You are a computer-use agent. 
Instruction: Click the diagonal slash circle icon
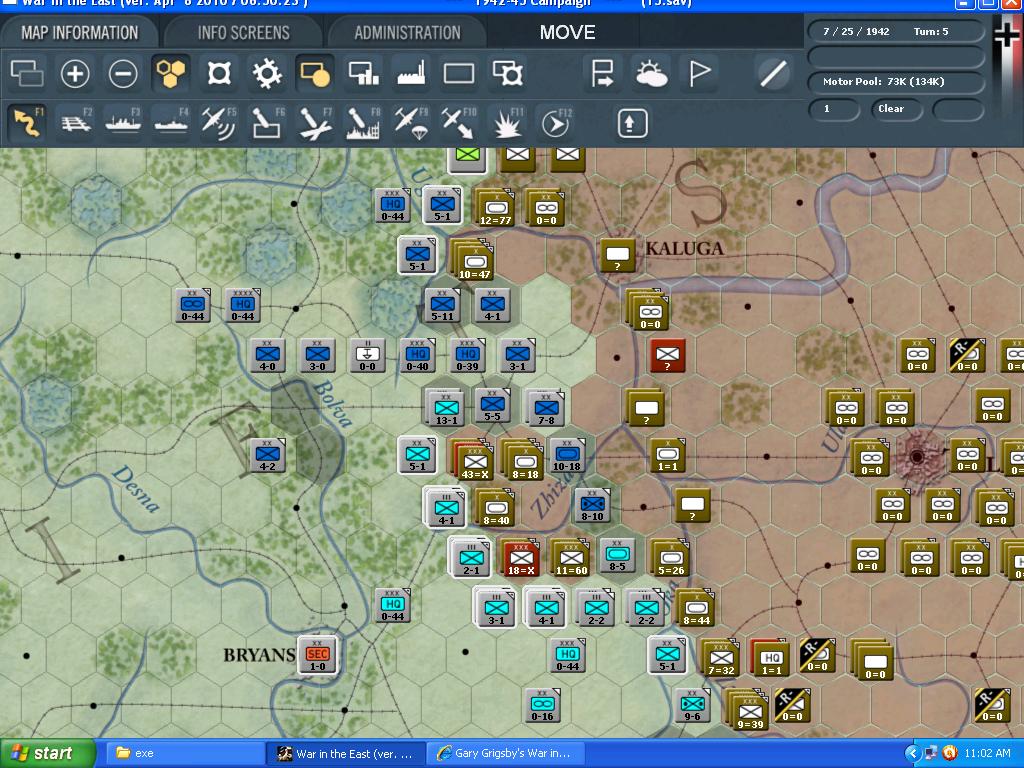[773, 73]
